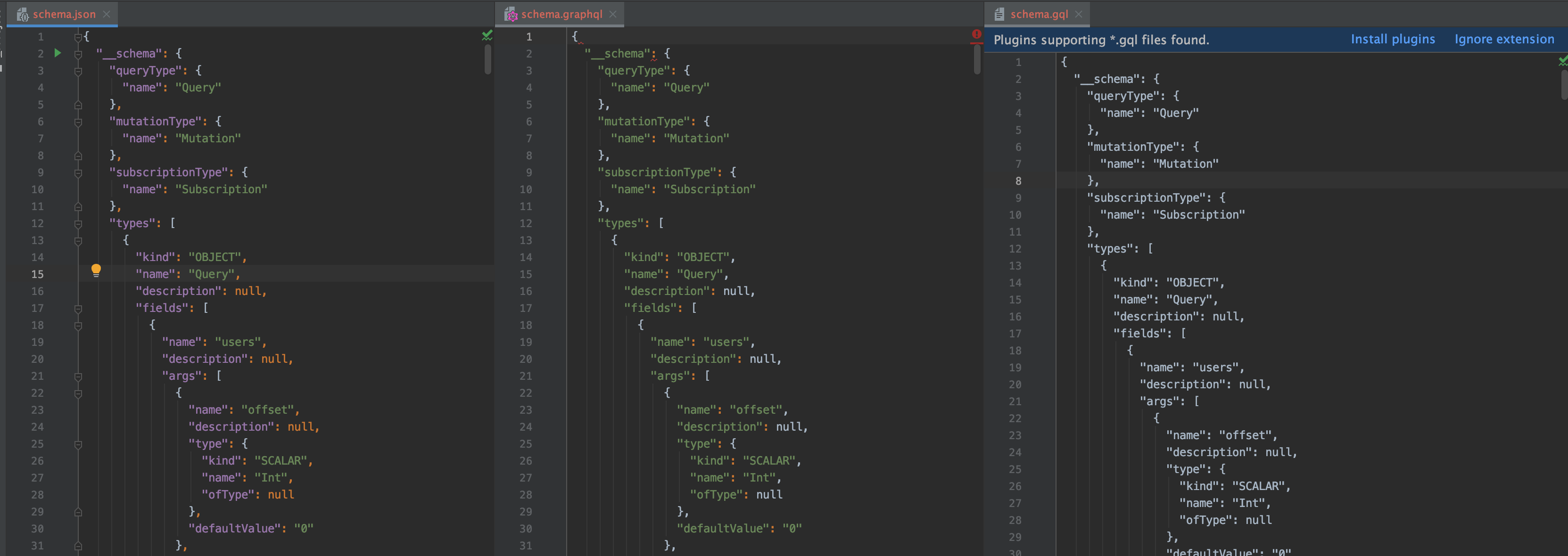The image size is (1568, 556).
Task: Click the yellow lightbulb intention icon
Action: 96,271
